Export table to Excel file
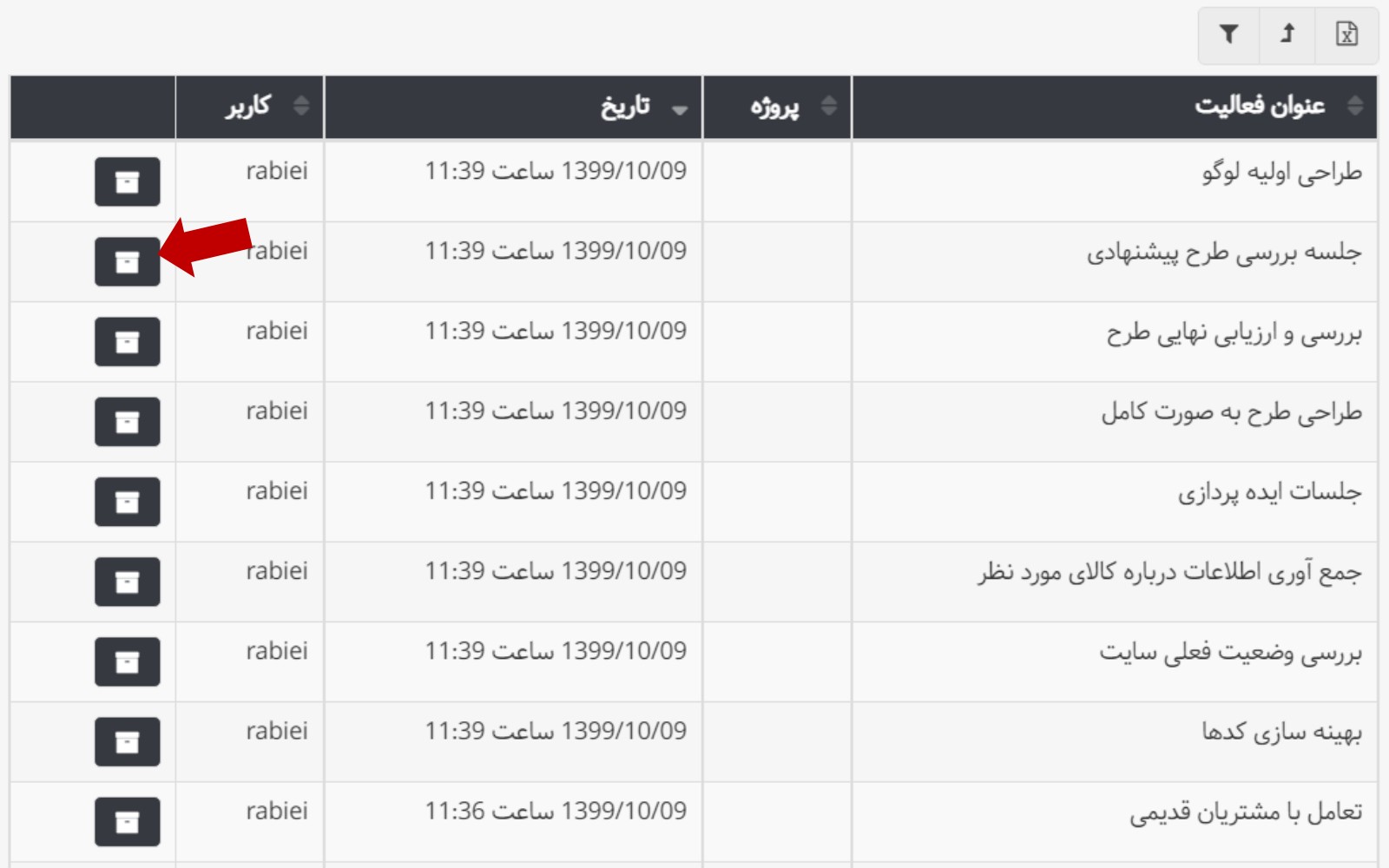Viewport: 1389px width, 868px height. (x=1346, y=35)
